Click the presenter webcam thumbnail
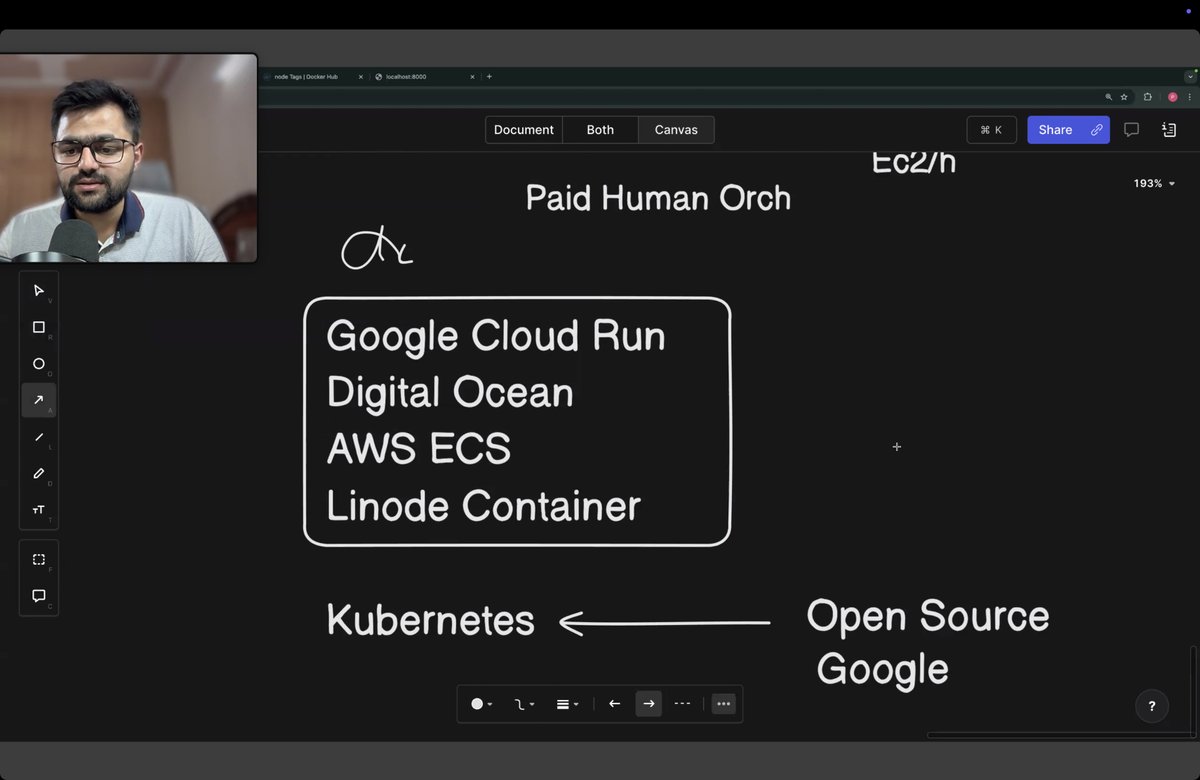This screenshot has height=780, width=1200. (x=128, y=158)
